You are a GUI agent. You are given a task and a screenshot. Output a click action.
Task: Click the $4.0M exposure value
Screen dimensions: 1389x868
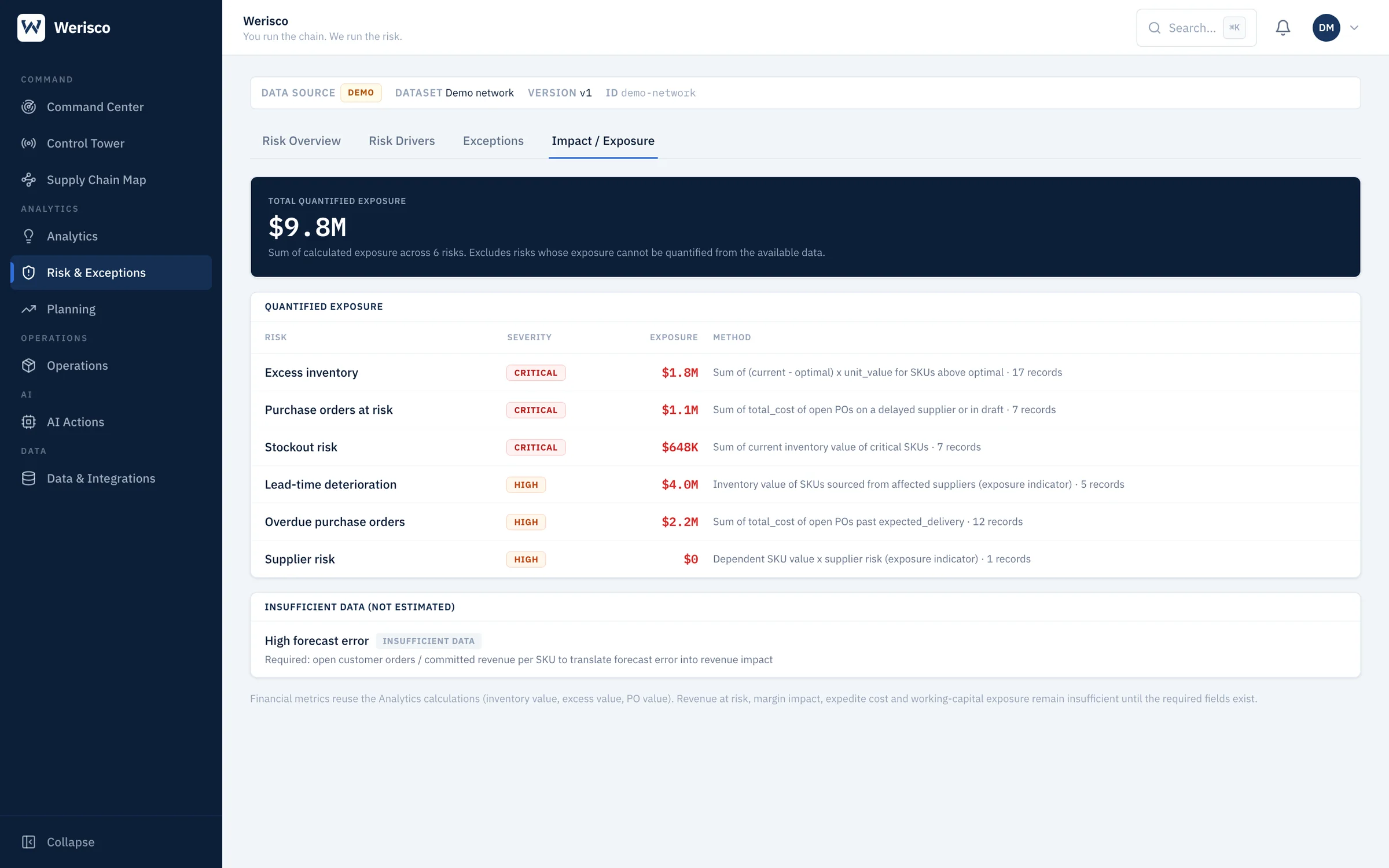point(680,484)
